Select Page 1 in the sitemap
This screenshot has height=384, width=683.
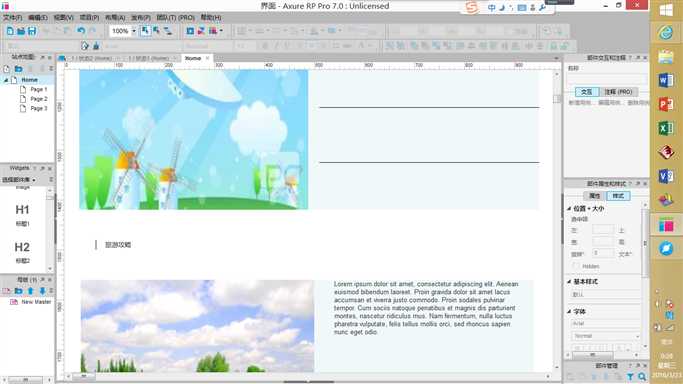pyautogui.click(x=39, y=89)
